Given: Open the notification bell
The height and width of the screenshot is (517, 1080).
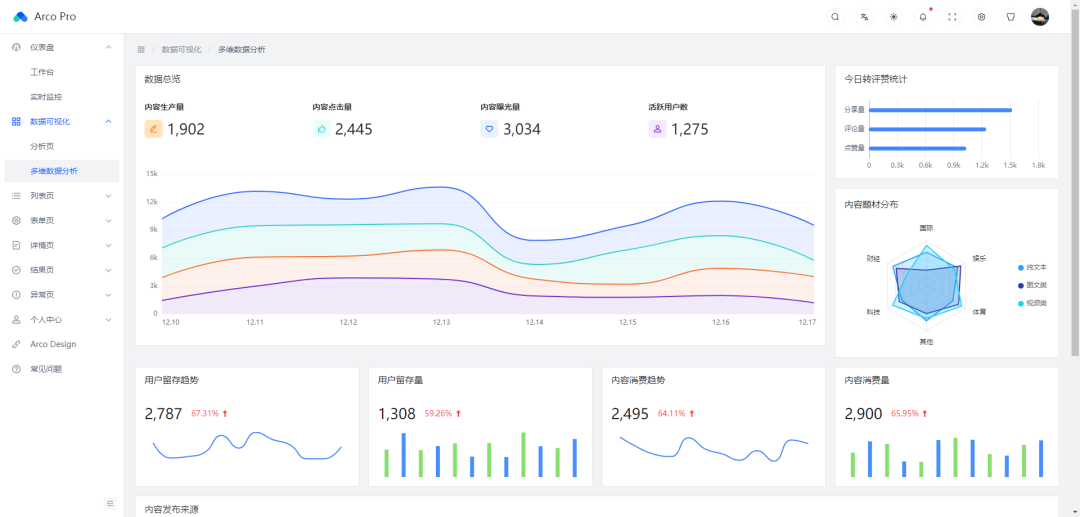Looking at the screenshot, I should 923,17.
